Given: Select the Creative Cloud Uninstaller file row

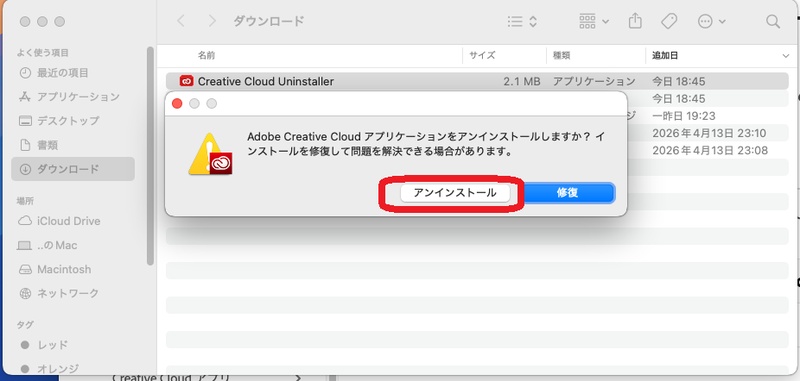Looking at the screenshot, I should pos(477,81).
